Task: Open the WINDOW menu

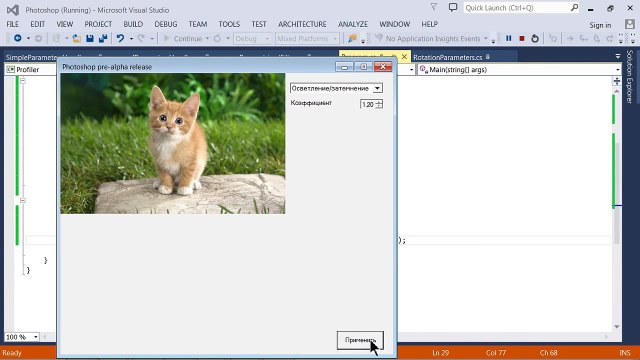Action: click(395, 24)
